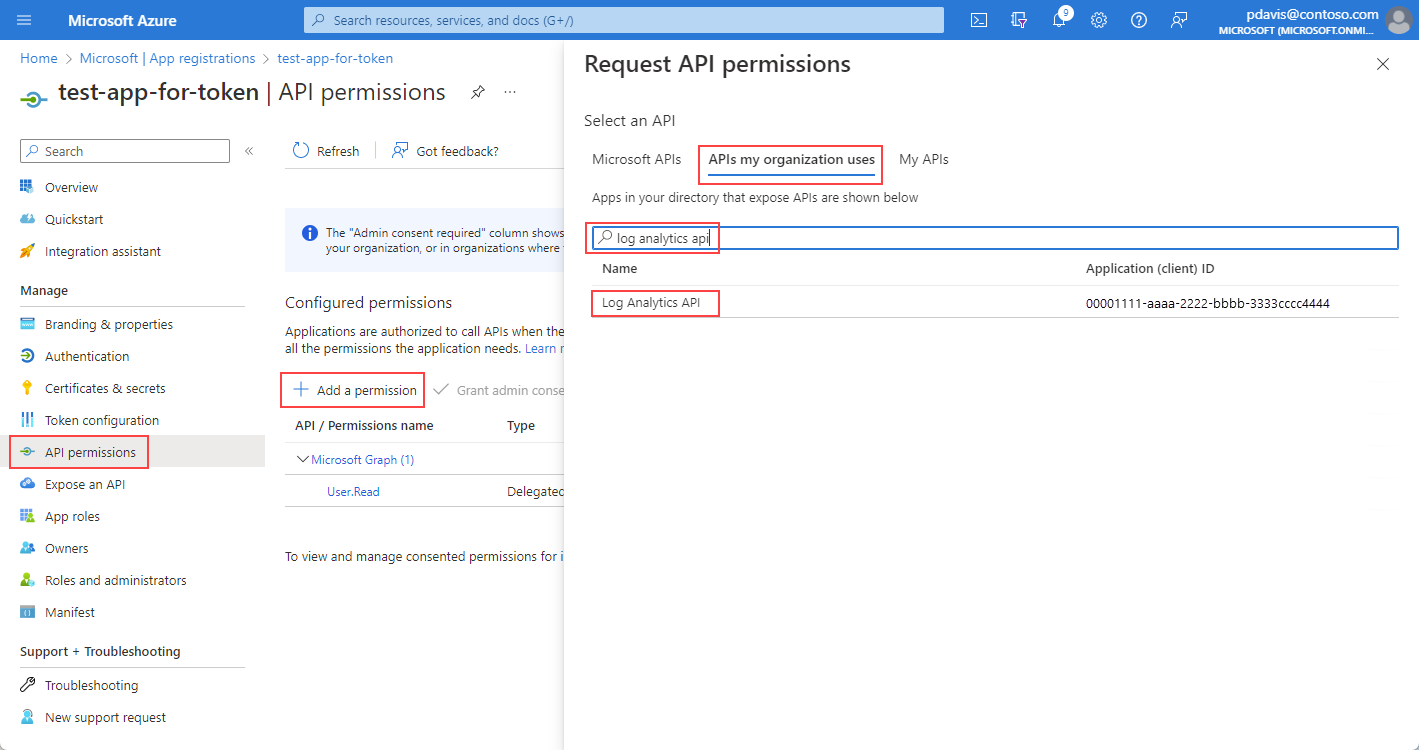The image size is (1419, 750).
Task: Launch Cloud Shell from the top bar
Action: point(979,20)
